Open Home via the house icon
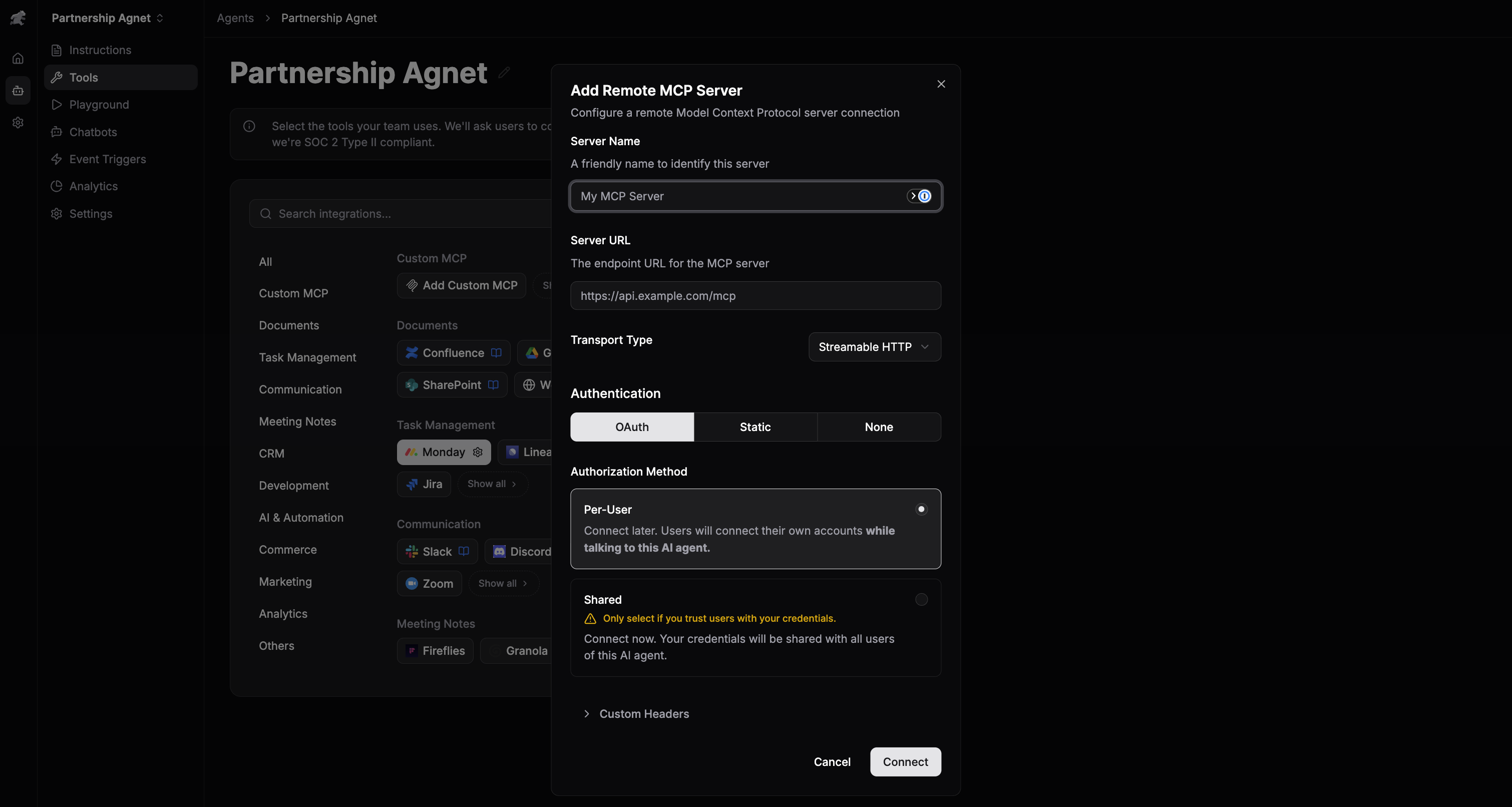The width and height of the screenshot is (1512, 807). point(18,58)
